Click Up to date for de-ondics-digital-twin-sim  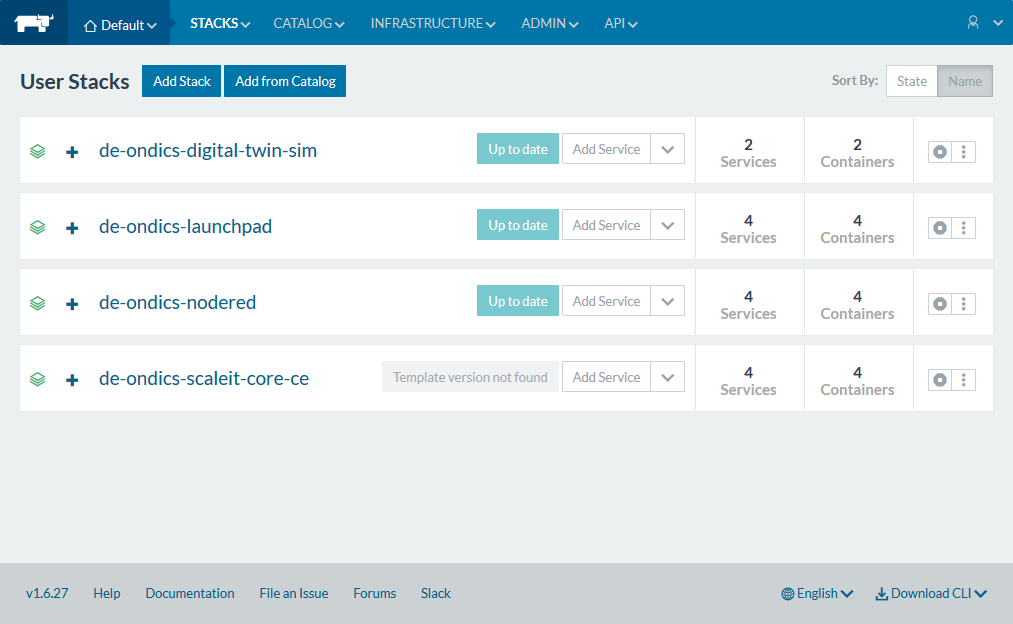click(x=517, y=149)
